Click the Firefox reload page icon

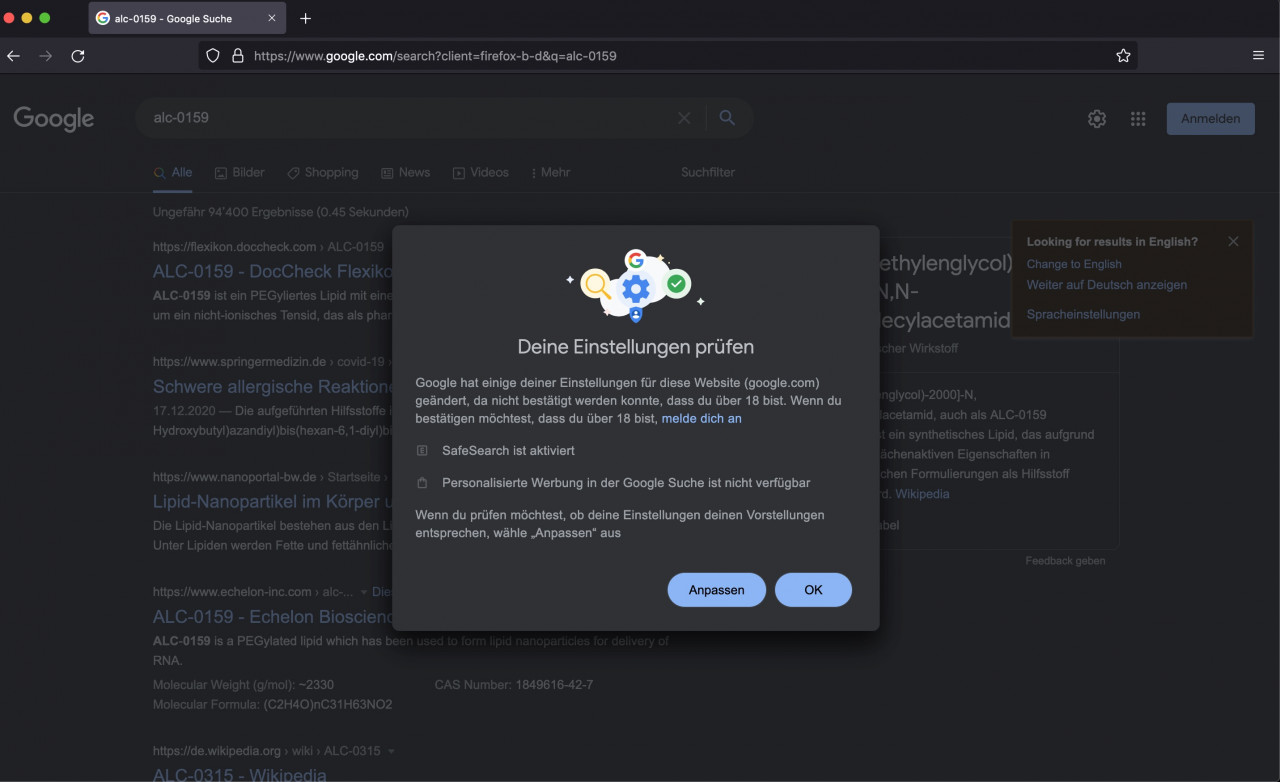pyautogui.click(x=77, y=56)
